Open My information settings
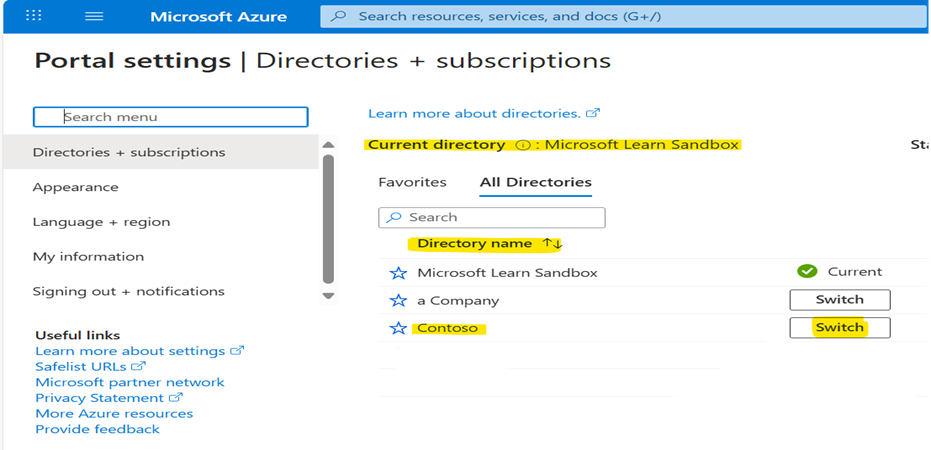The width and height of the screenshot is (931, 450). 88,256
